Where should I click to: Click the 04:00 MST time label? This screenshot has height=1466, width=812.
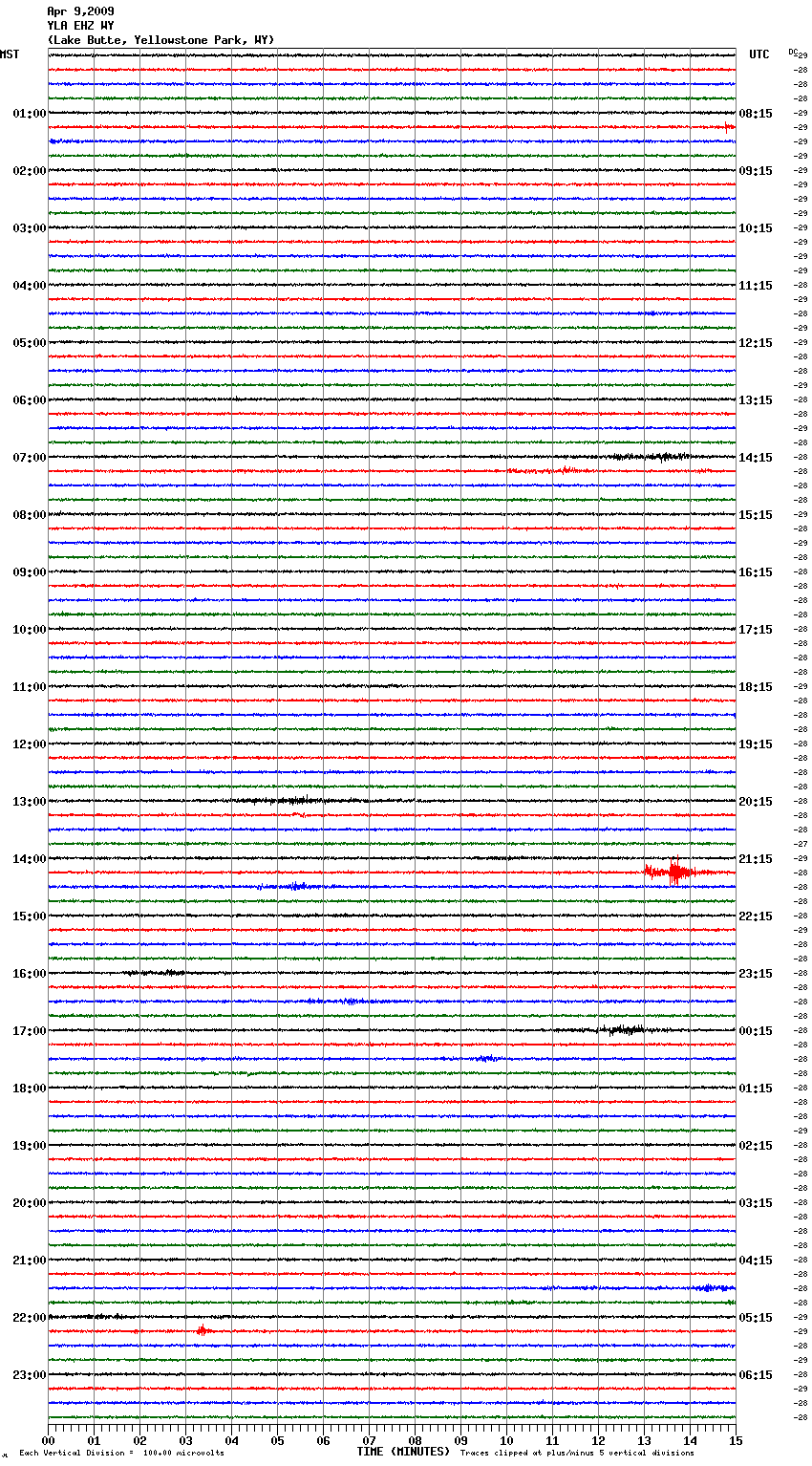[x=30, y=286]
